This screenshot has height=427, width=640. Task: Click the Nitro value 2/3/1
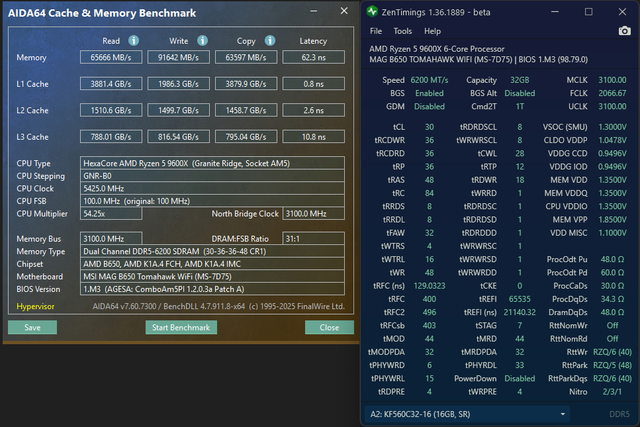pyautogui.click(x=612, y=391)
